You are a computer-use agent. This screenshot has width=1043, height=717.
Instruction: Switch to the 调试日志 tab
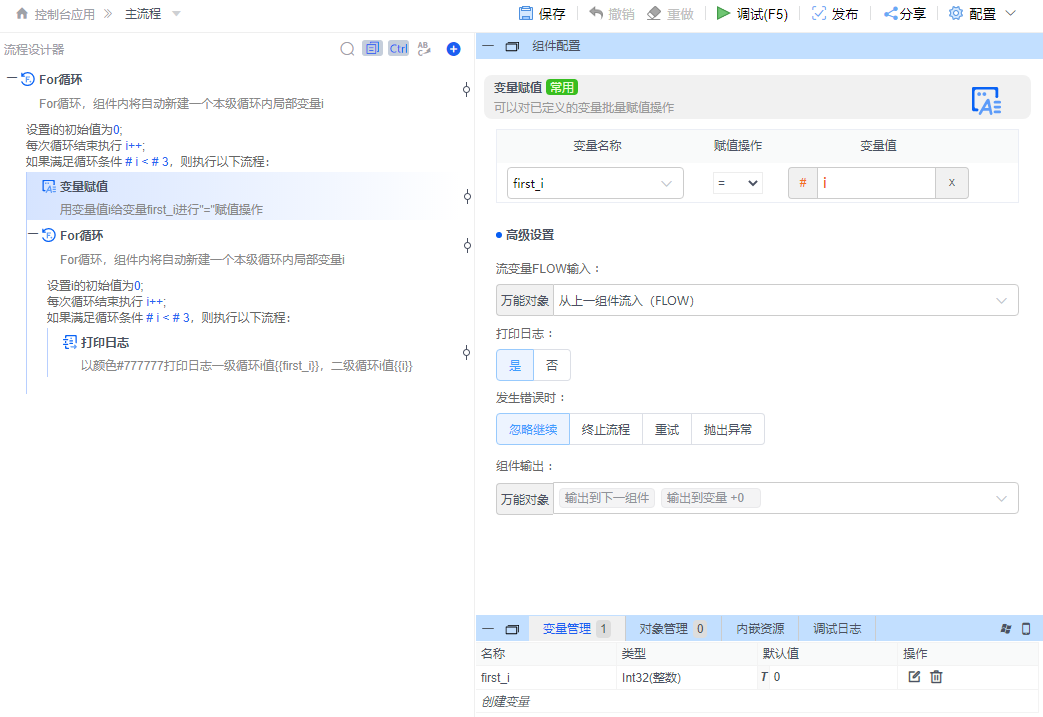point(837,629)
